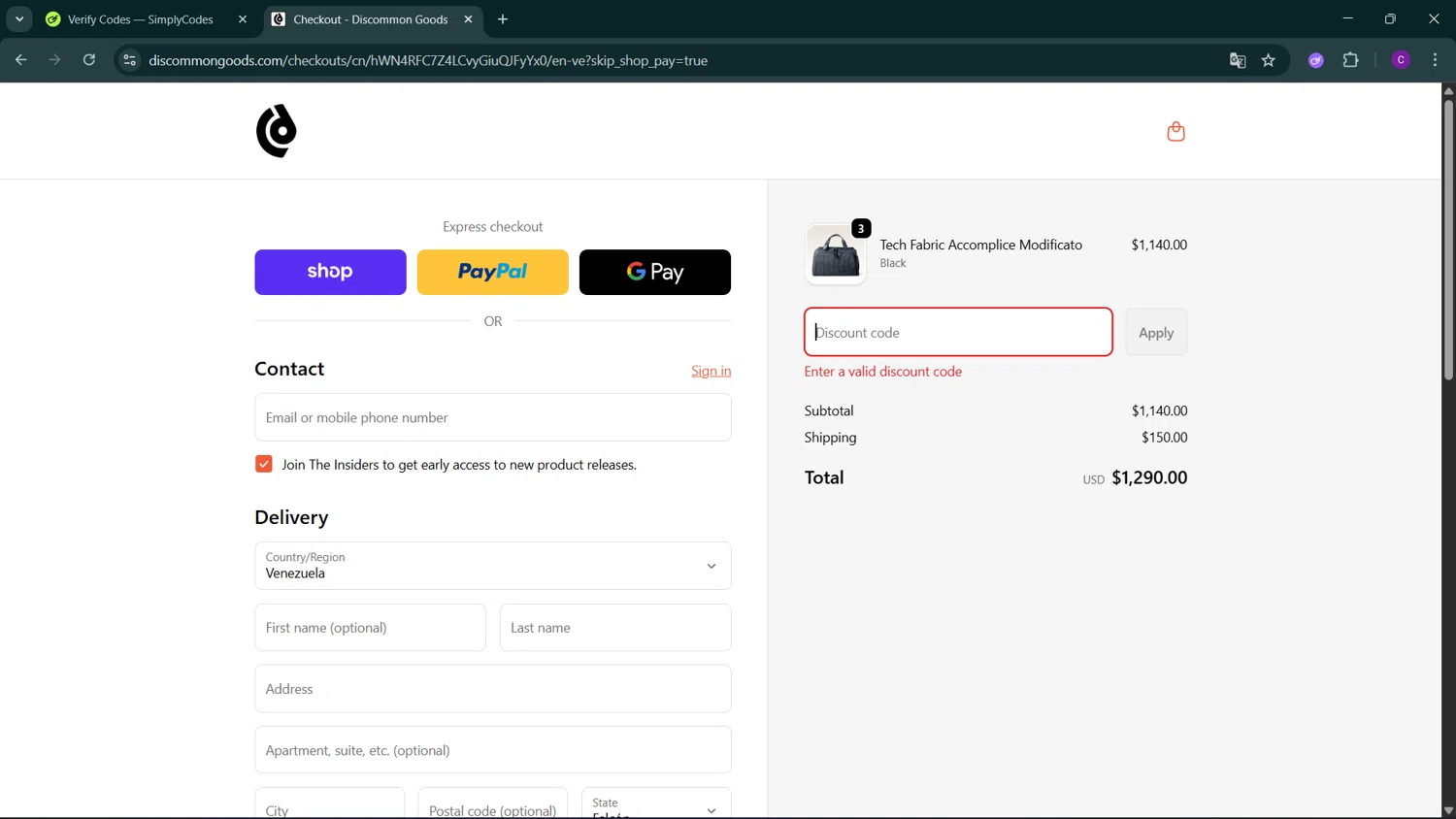Focus the Apartment, suite, etc. field
1456x819 pixels.
coord(493,750)
